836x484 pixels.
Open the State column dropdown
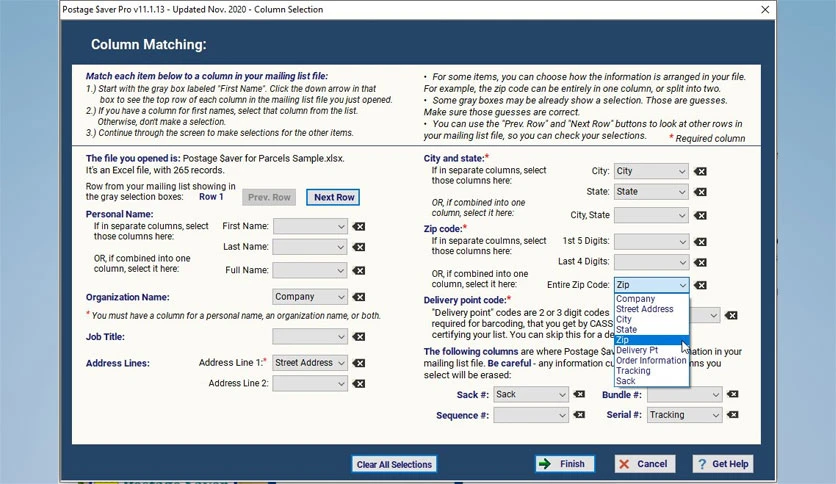click(651, 192)
